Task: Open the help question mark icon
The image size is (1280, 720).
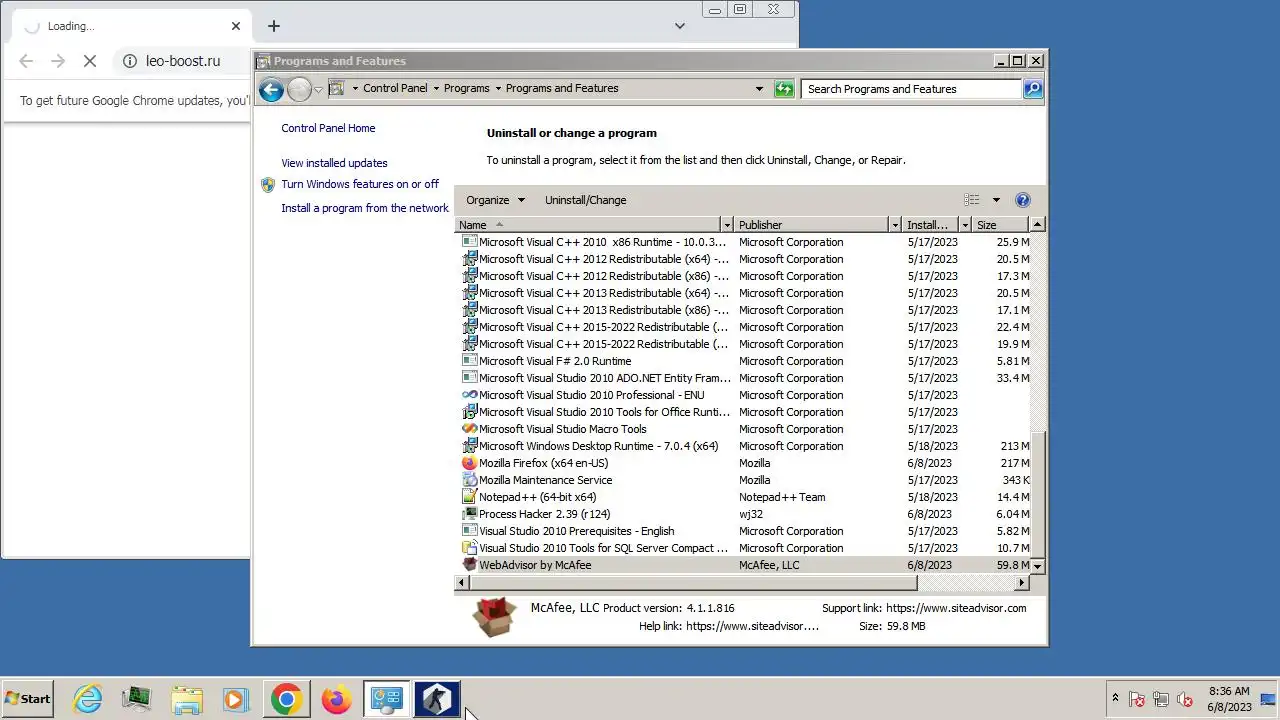Action: coord(1022,200)
